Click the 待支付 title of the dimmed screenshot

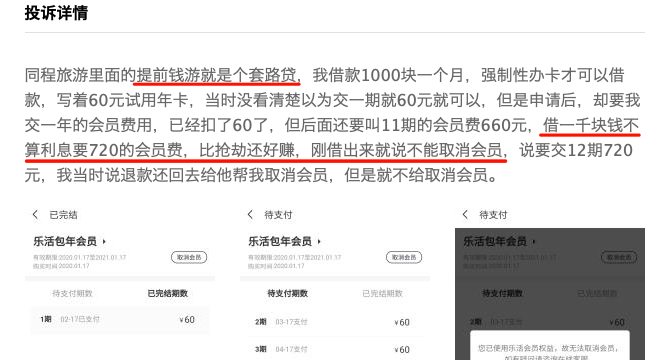493,215
